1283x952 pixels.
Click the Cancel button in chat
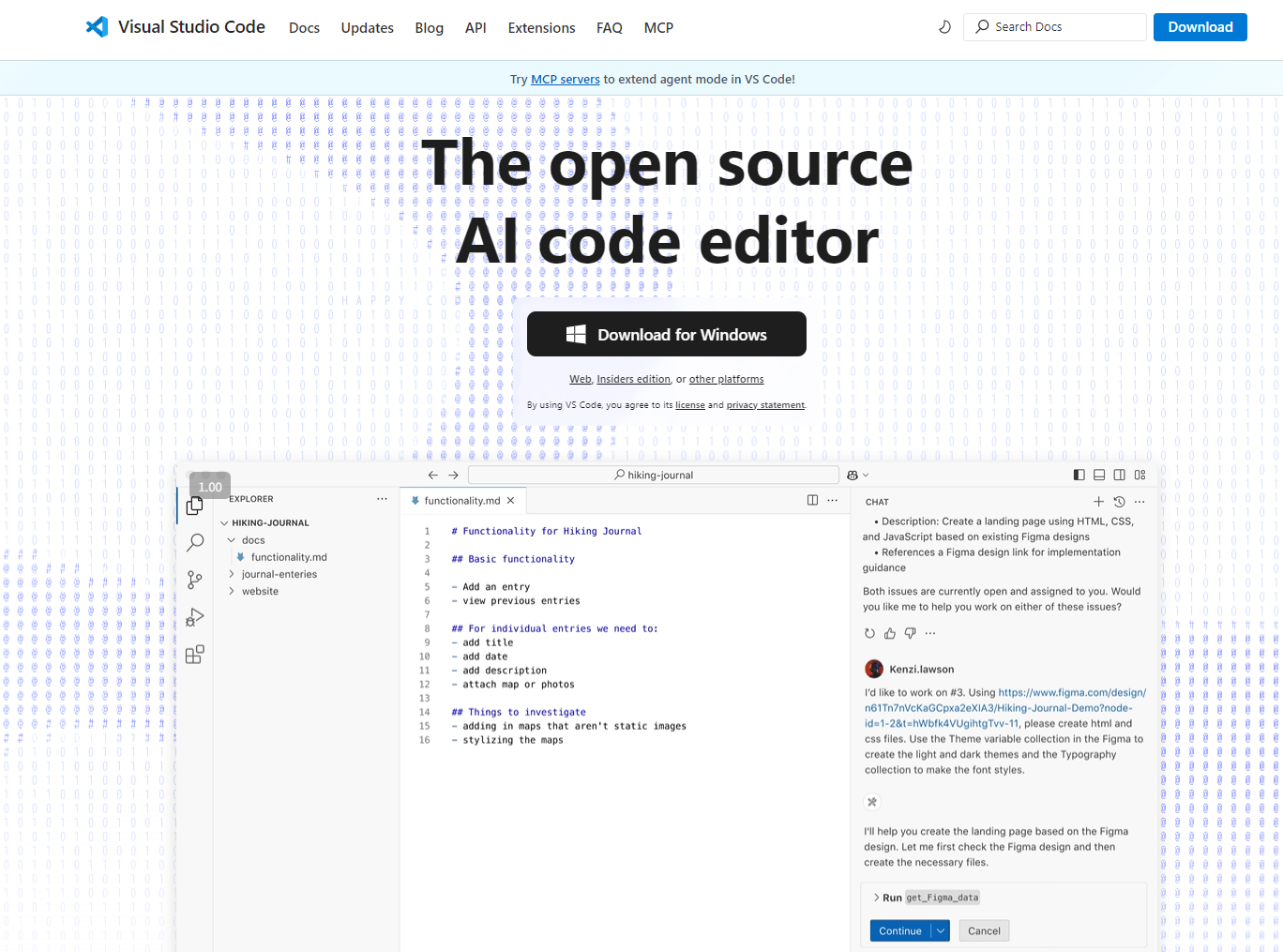(984, 930)
